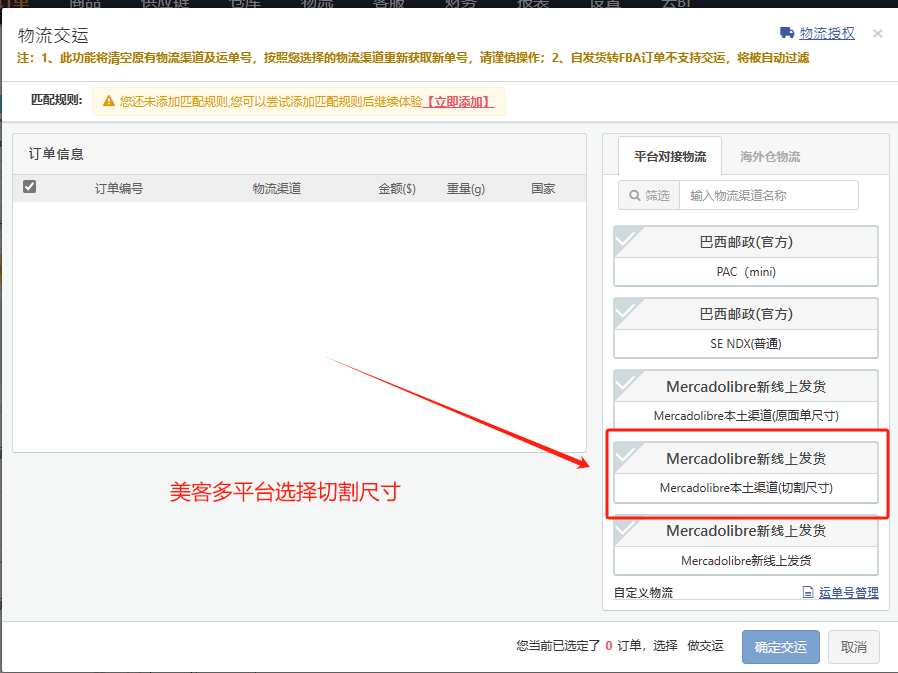Click the 国家 column header
This screenshot has height=673, width=898.
click(543, 188)
